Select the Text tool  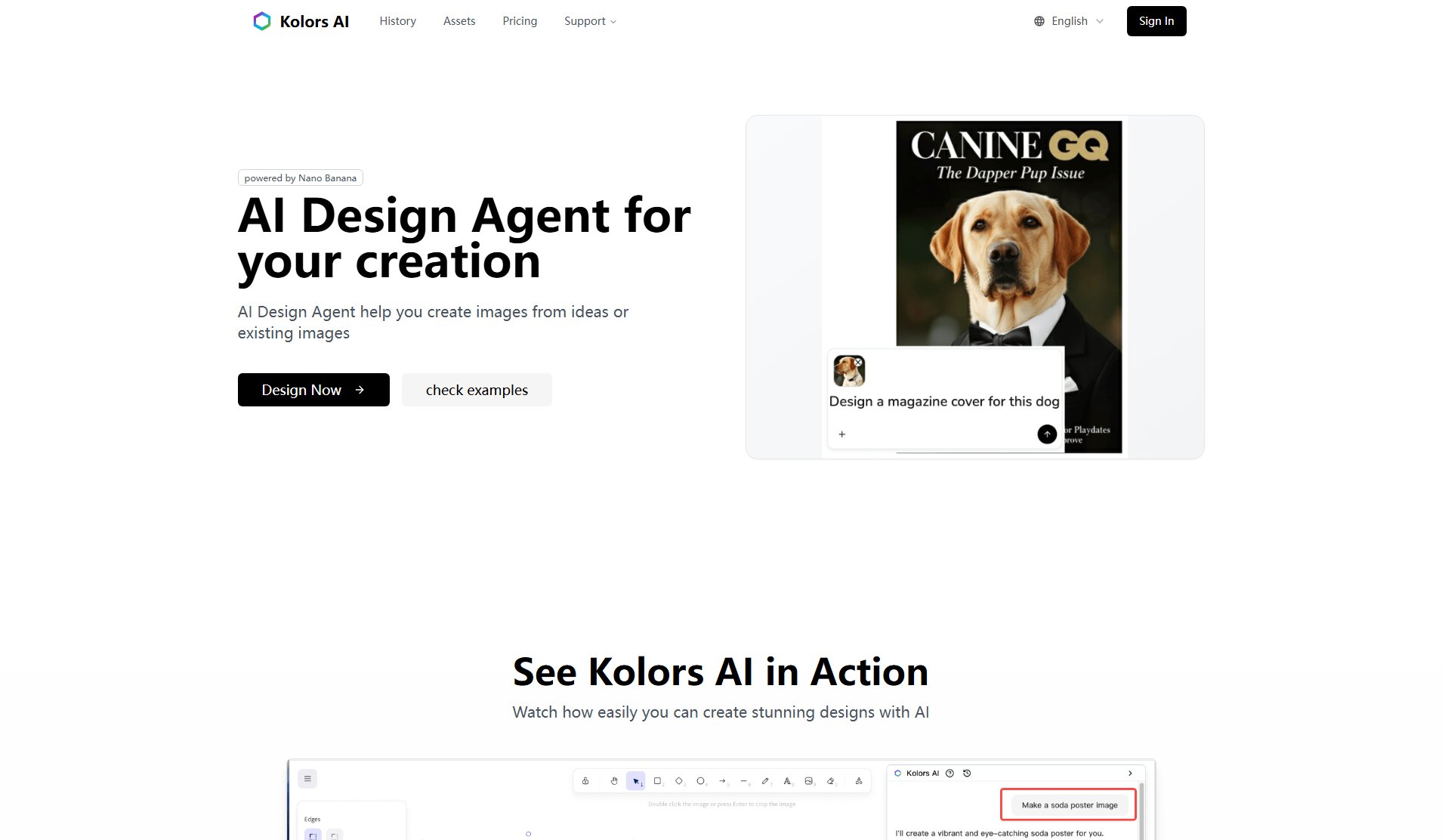coord(787,782)
